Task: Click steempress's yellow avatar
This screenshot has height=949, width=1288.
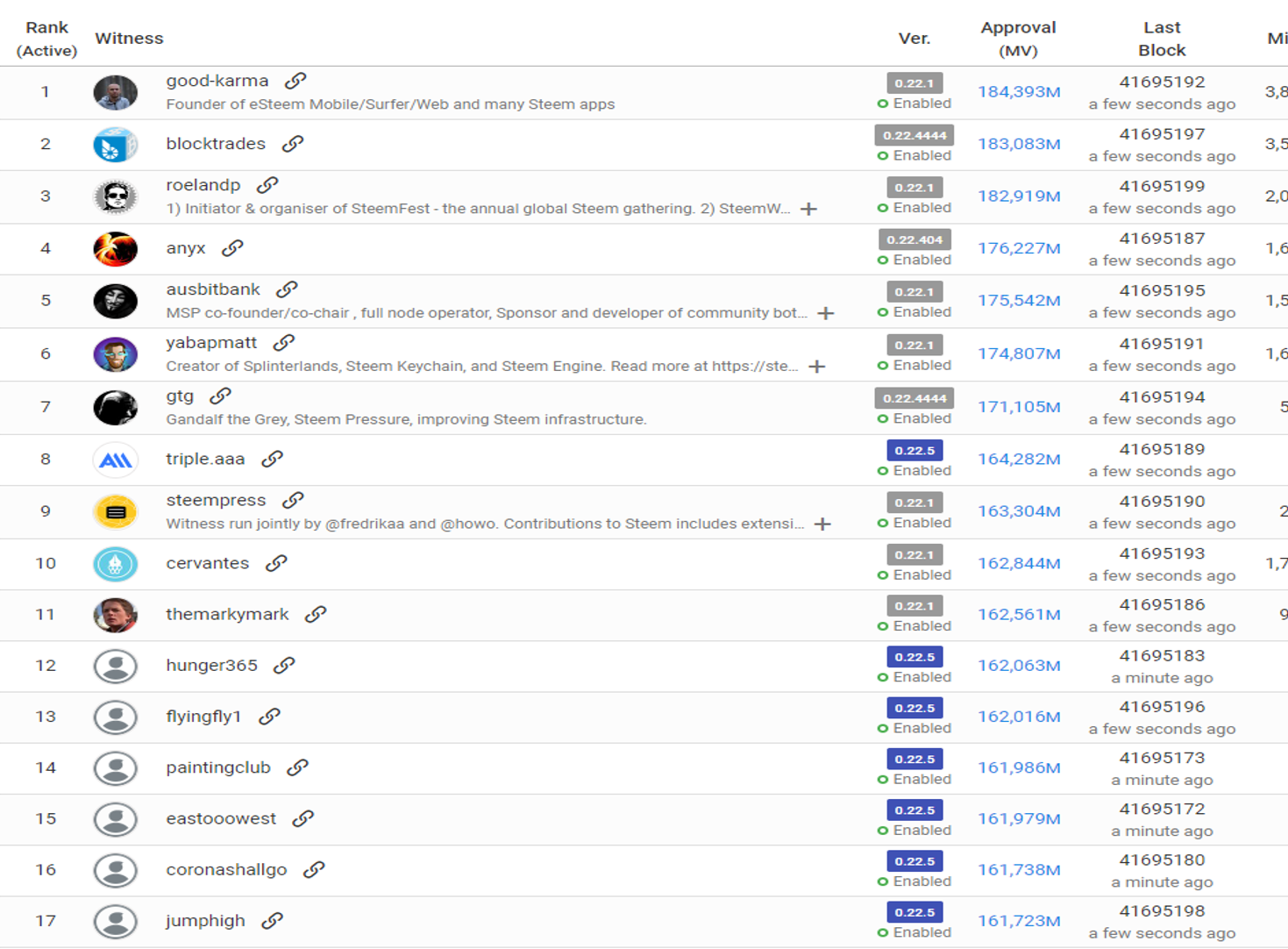Action: pos(116,511)
